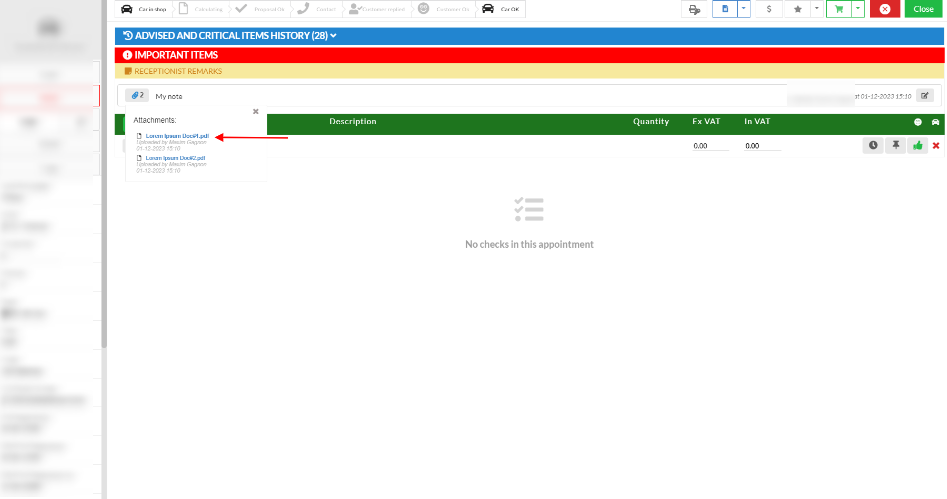
Task: Expand Advised and Critical Items History
Action: (x=229, y=36)
